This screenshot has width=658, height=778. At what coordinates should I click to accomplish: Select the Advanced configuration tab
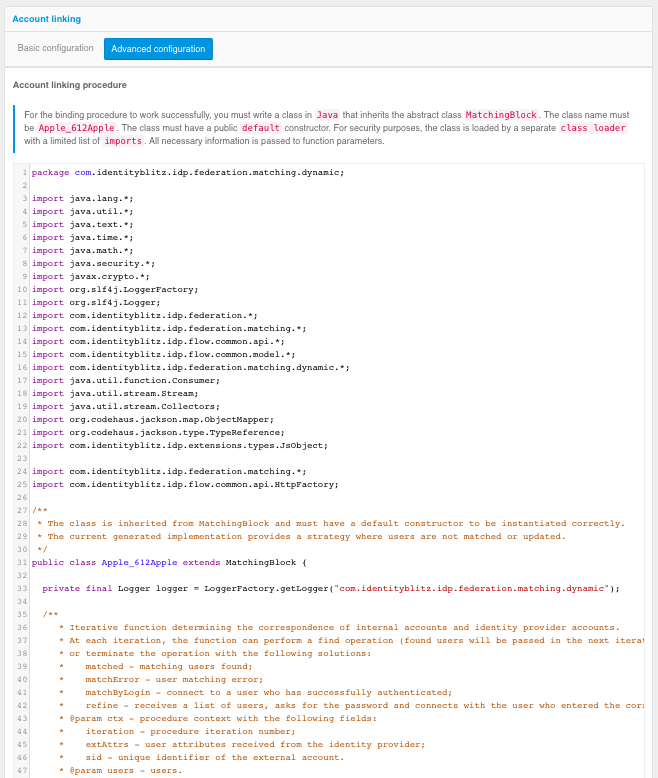point(158,49)
